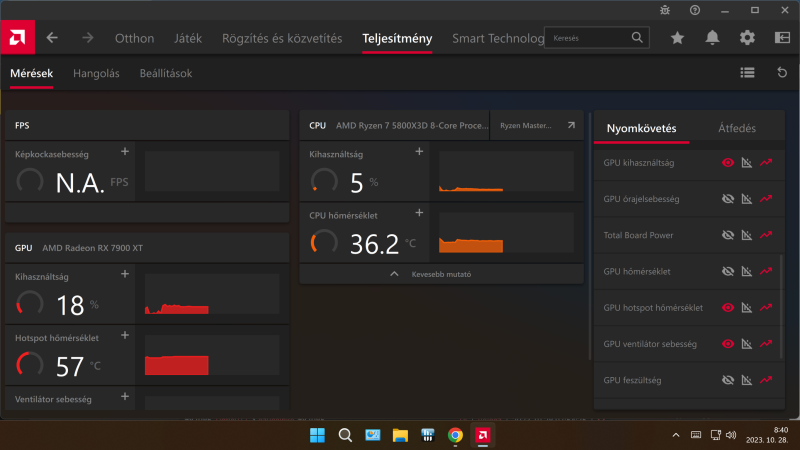Image resolution: width=800 pixels, height=450 pixels.
Task: Click graph trend icon for GPU kihasználtság
Action: tap(766, 163)
